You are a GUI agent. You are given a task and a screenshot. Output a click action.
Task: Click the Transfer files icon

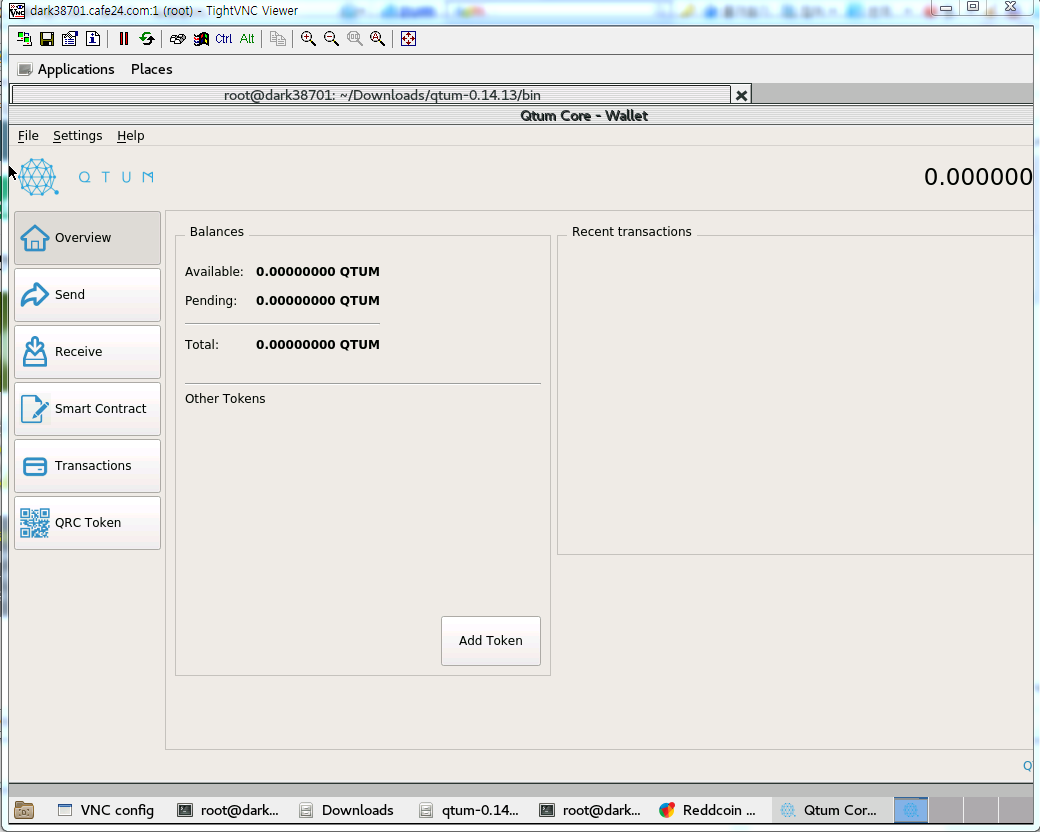pyautogui.click(x=278, y=39)
